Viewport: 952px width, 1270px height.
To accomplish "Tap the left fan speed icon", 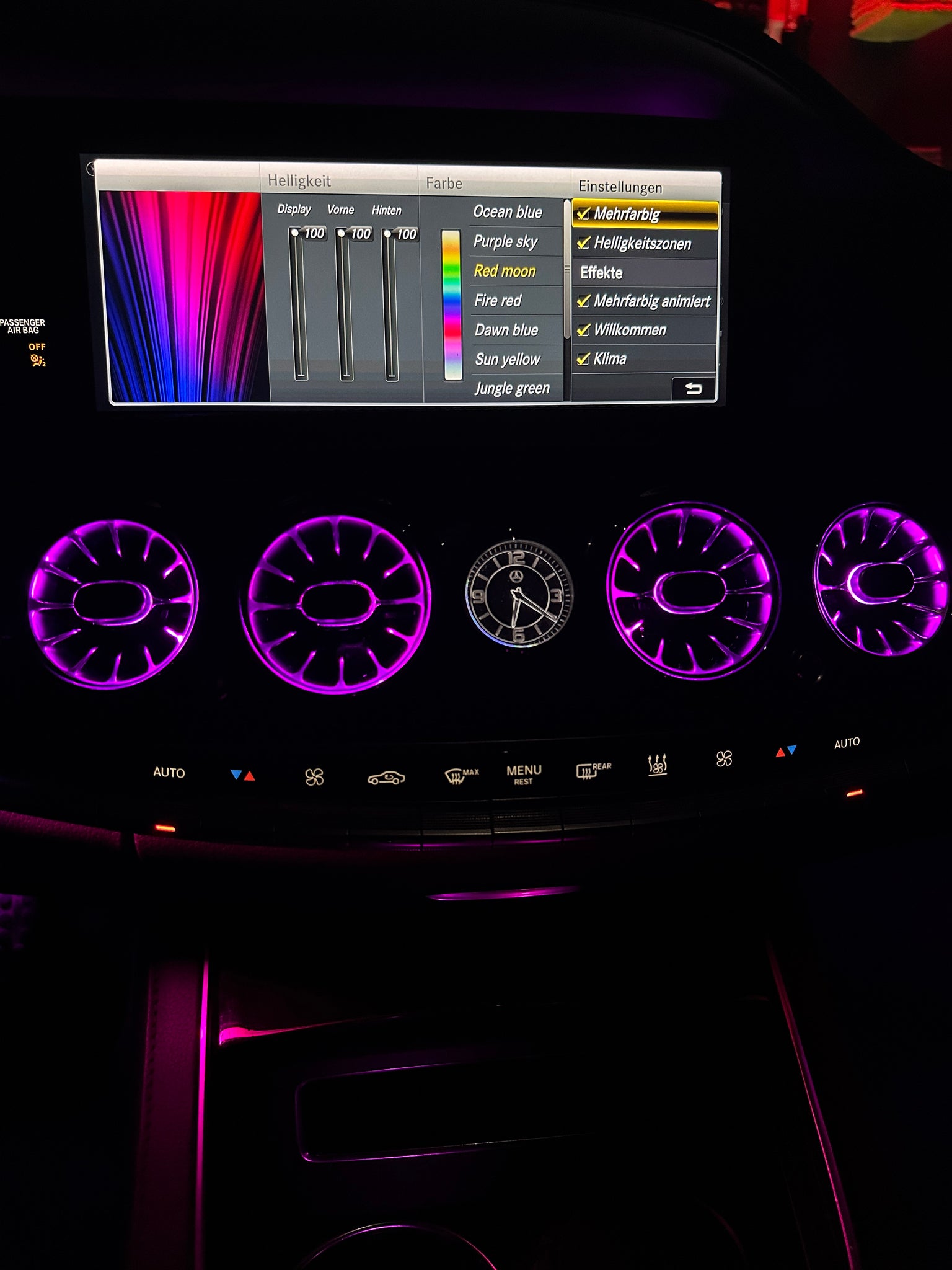I will (314, 777).
